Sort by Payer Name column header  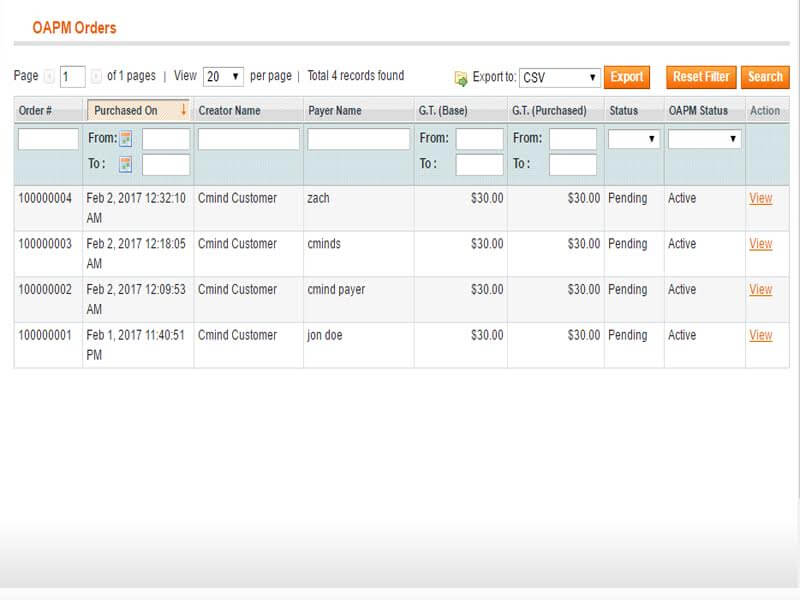click(335, 110)
